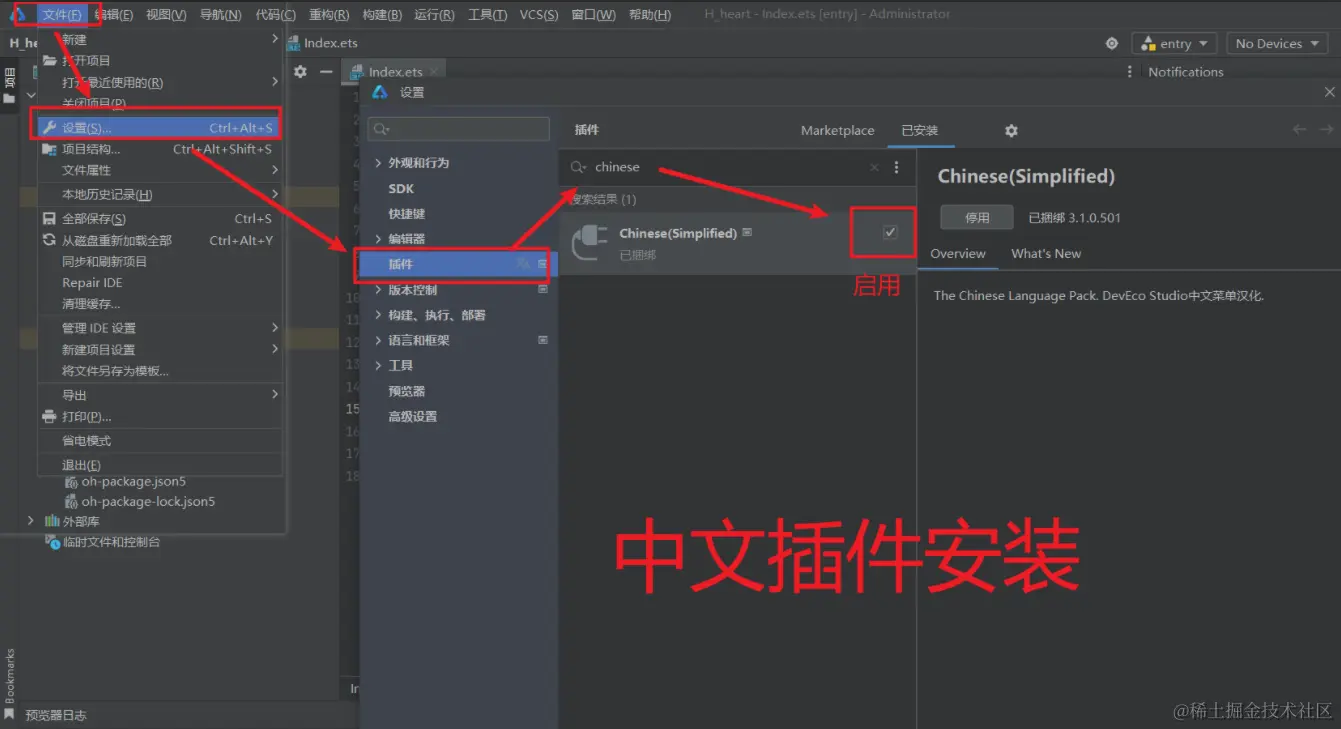Open the 重构(R) menu
The image size is (1341, 729).
tap(329, 15)
